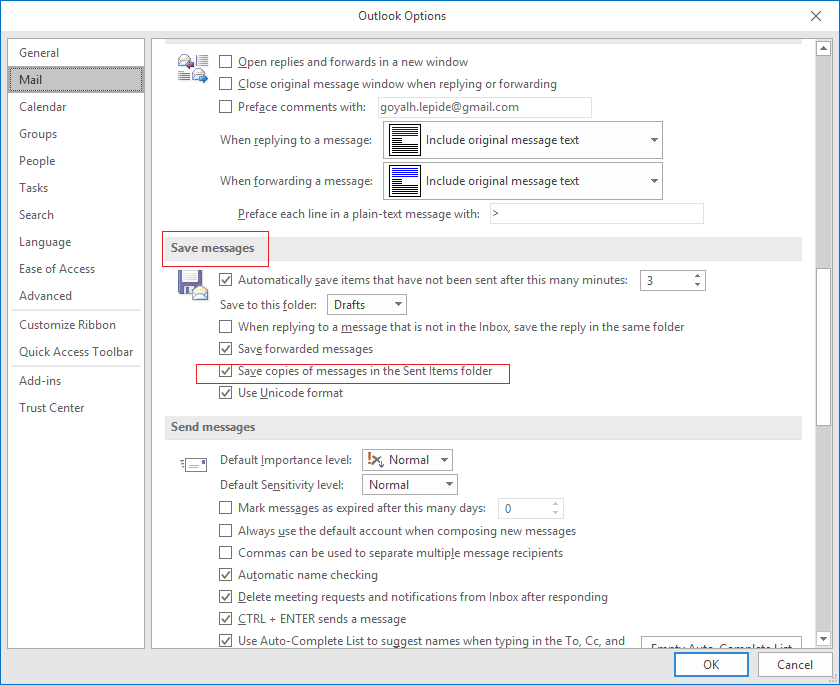Open Advanced options category
This screenshot has height=685, width=840.
click(76, 296)
